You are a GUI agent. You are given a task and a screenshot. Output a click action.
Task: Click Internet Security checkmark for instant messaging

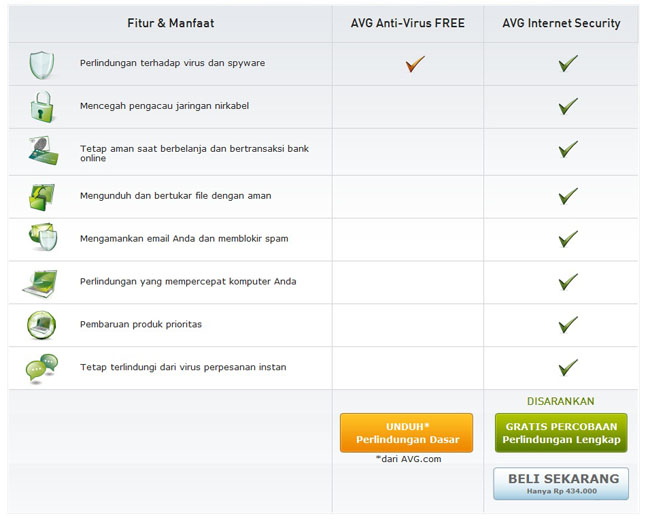(x=568, y=367)
